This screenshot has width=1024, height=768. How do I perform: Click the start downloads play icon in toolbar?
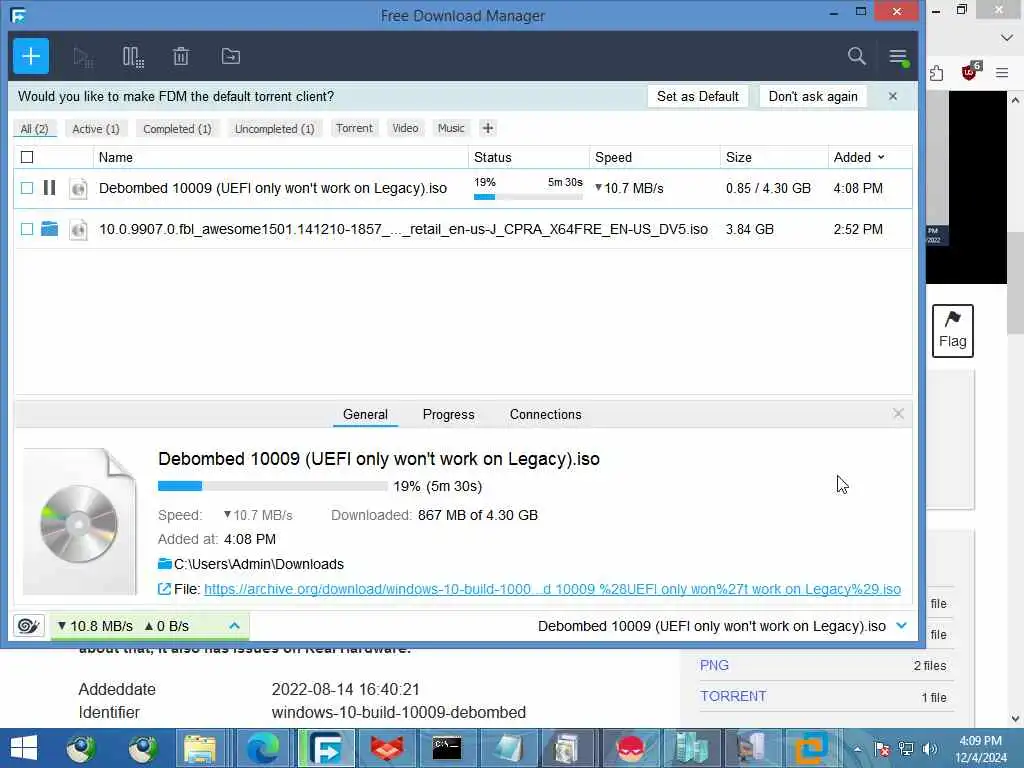pos(82,57)
